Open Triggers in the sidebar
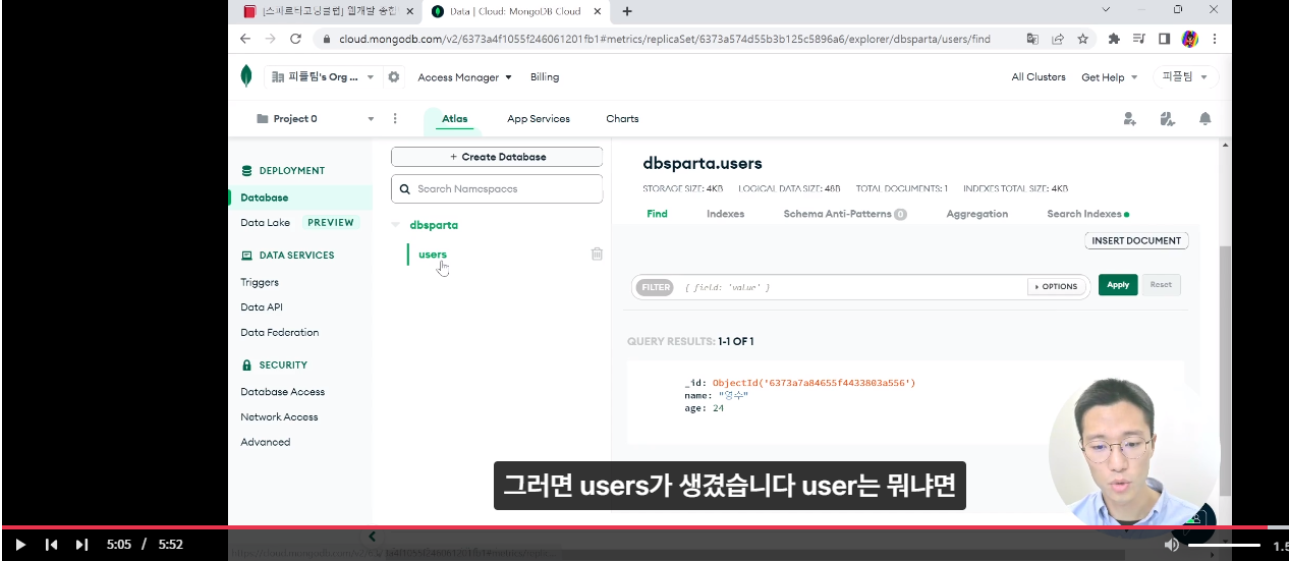Image resolution: width=1297 pixels, height=562 pixels. (x=259, y=282)
